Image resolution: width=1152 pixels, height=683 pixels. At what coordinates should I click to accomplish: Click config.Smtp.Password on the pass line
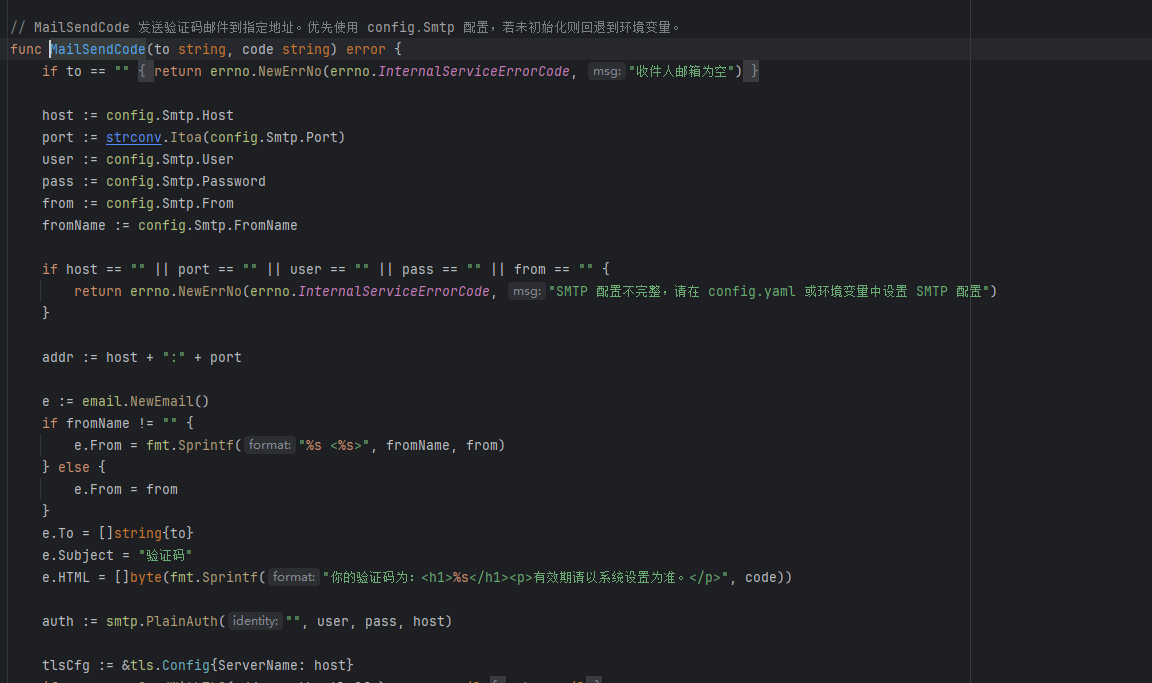(x=186, y=181)
